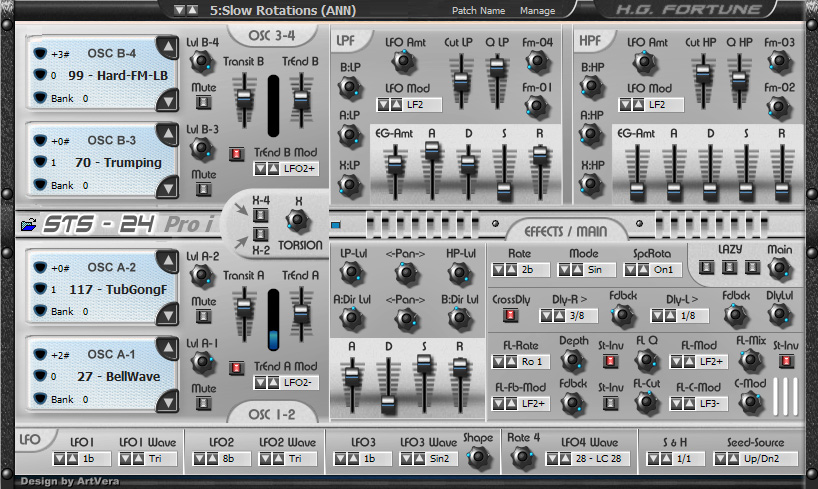Image resolution: width=818 pixels, height=489 pixels.
Task: Toggle Mute for OSC A-2
Action: pyautogui.click(x=203, y=316)
